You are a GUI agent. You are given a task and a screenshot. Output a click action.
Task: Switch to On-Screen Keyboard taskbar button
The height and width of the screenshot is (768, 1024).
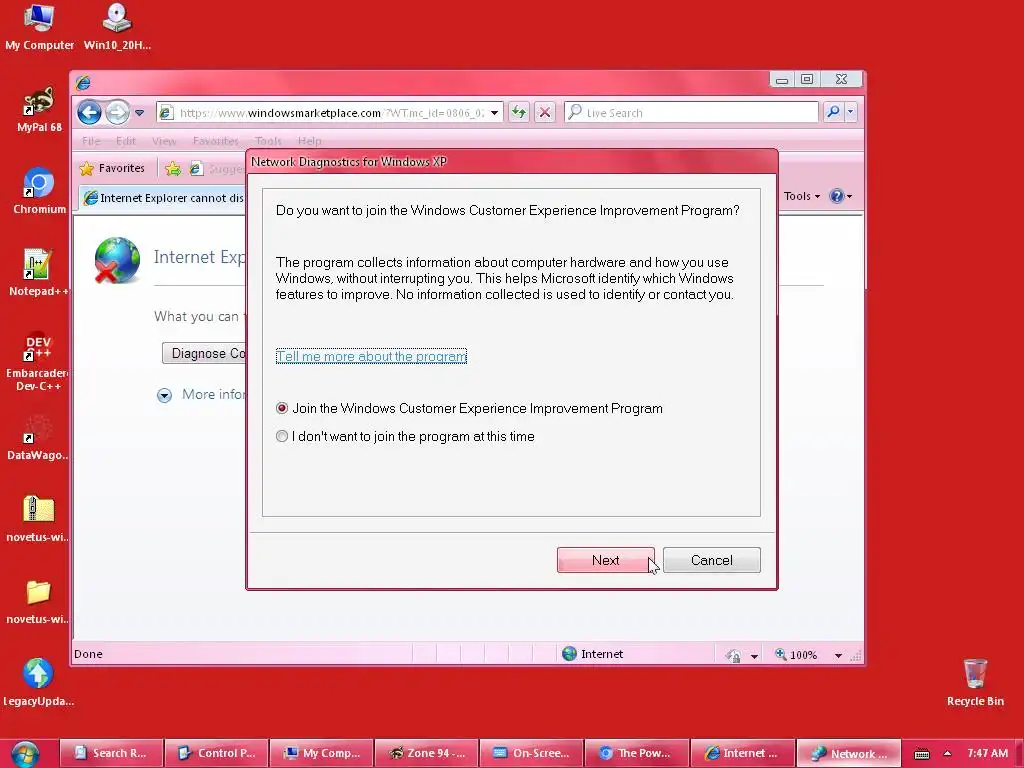pyautogui.click(x=532, y=753)
